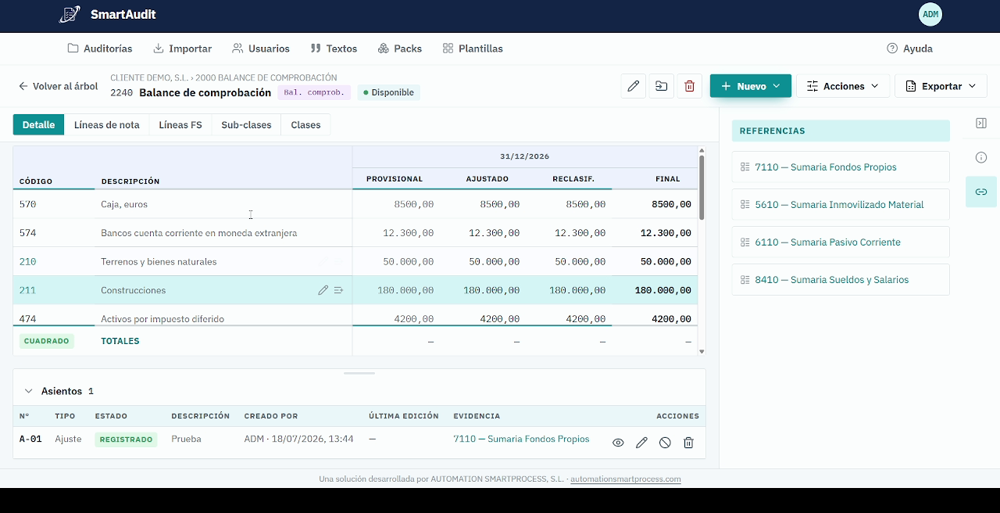Viewport: 1000px width, 513px height.
Task: Open reference 6110 Sumaria Pasivo Corriente
Action: (x=841, y=242)
